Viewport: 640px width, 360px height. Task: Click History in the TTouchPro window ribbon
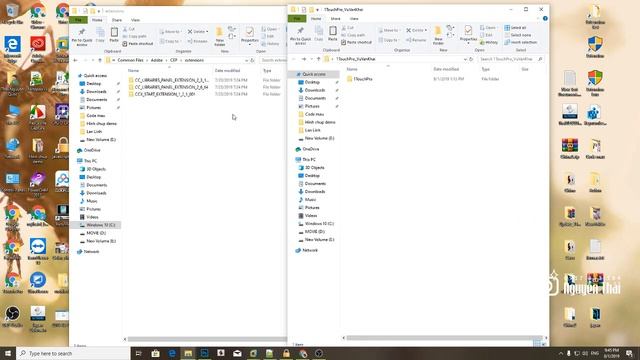click(x=489, y=42)
